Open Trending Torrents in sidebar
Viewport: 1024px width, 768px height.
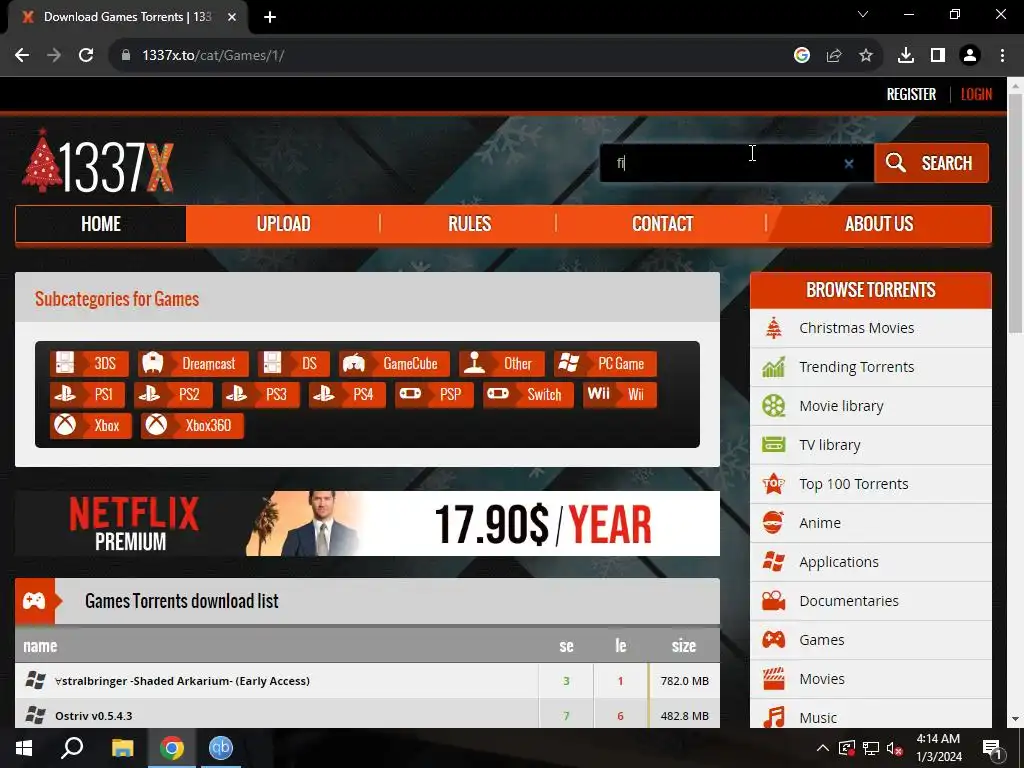(x=871, y=367)
